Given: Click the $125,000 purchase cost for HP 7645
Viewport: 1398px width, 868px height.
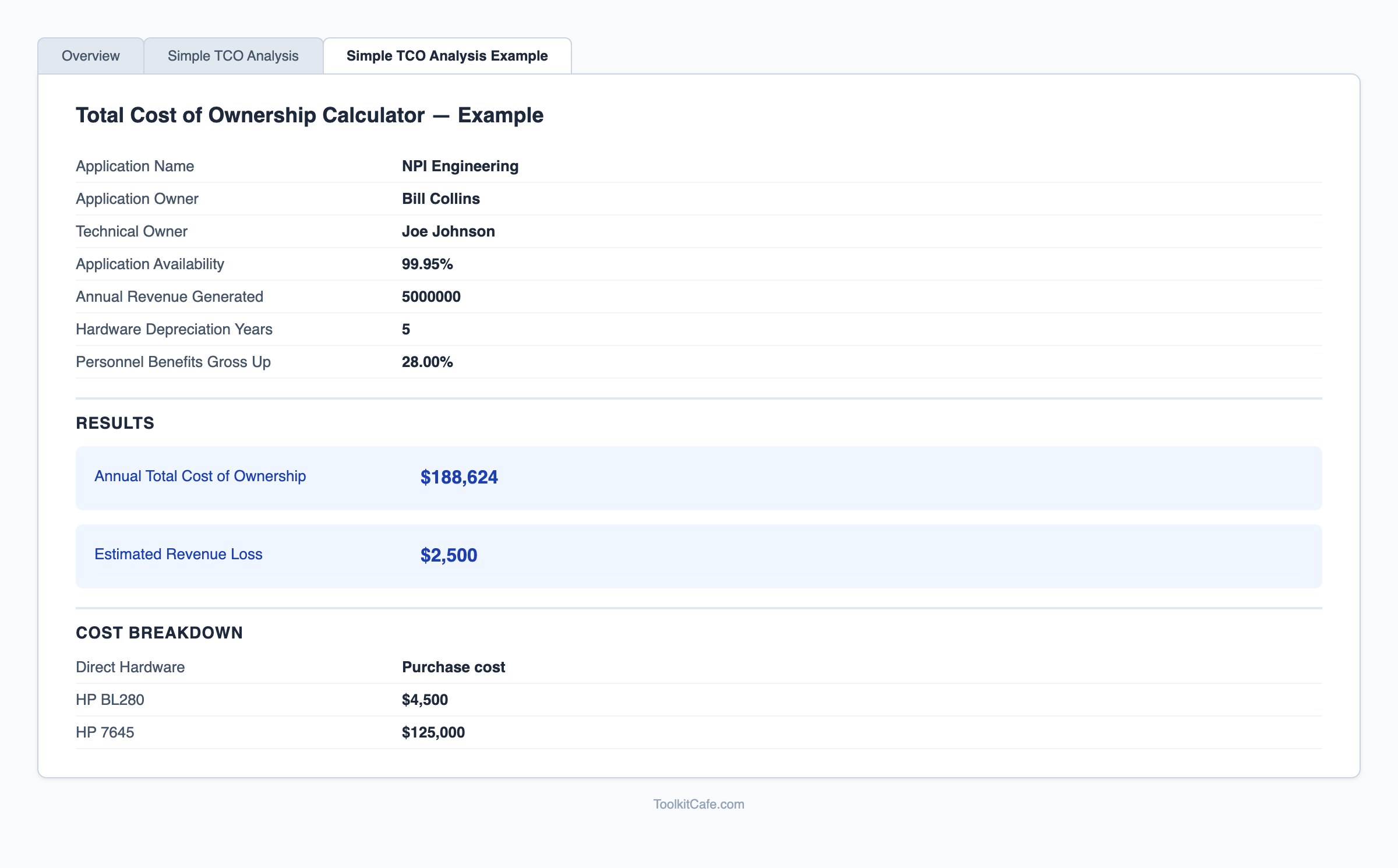Looking at the screenshot, I should 433,733.
